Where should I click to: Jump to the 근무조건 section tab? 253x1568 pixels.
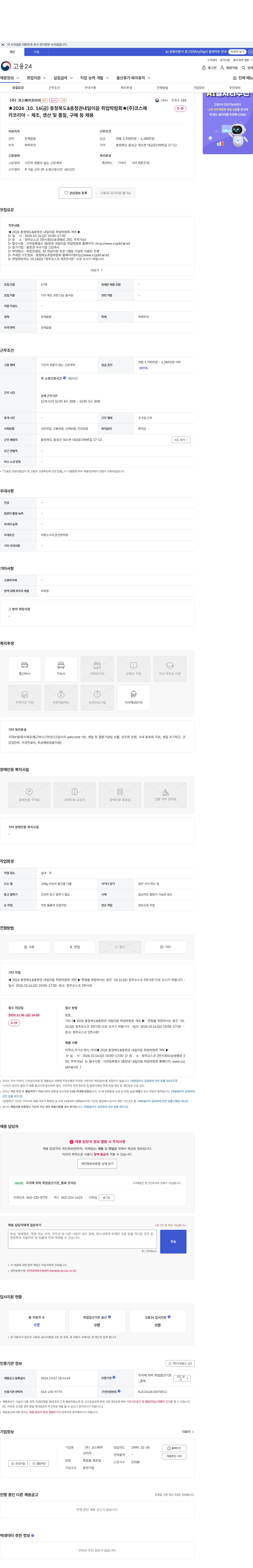click(54, 88)
